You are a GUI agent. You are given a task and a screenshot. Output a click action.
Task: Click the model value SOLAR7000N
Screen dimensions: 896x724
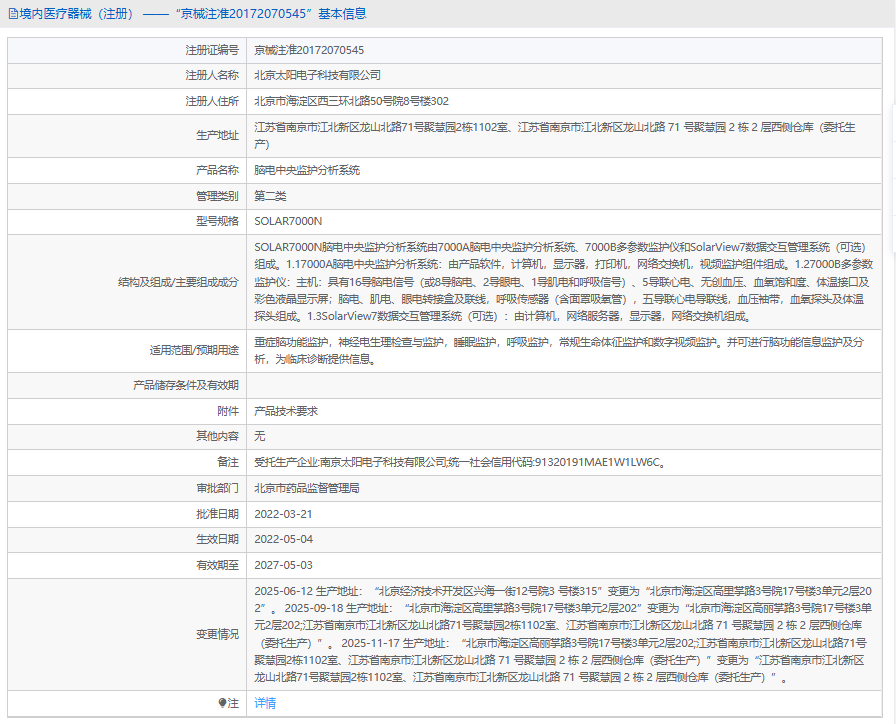[288, 221]
